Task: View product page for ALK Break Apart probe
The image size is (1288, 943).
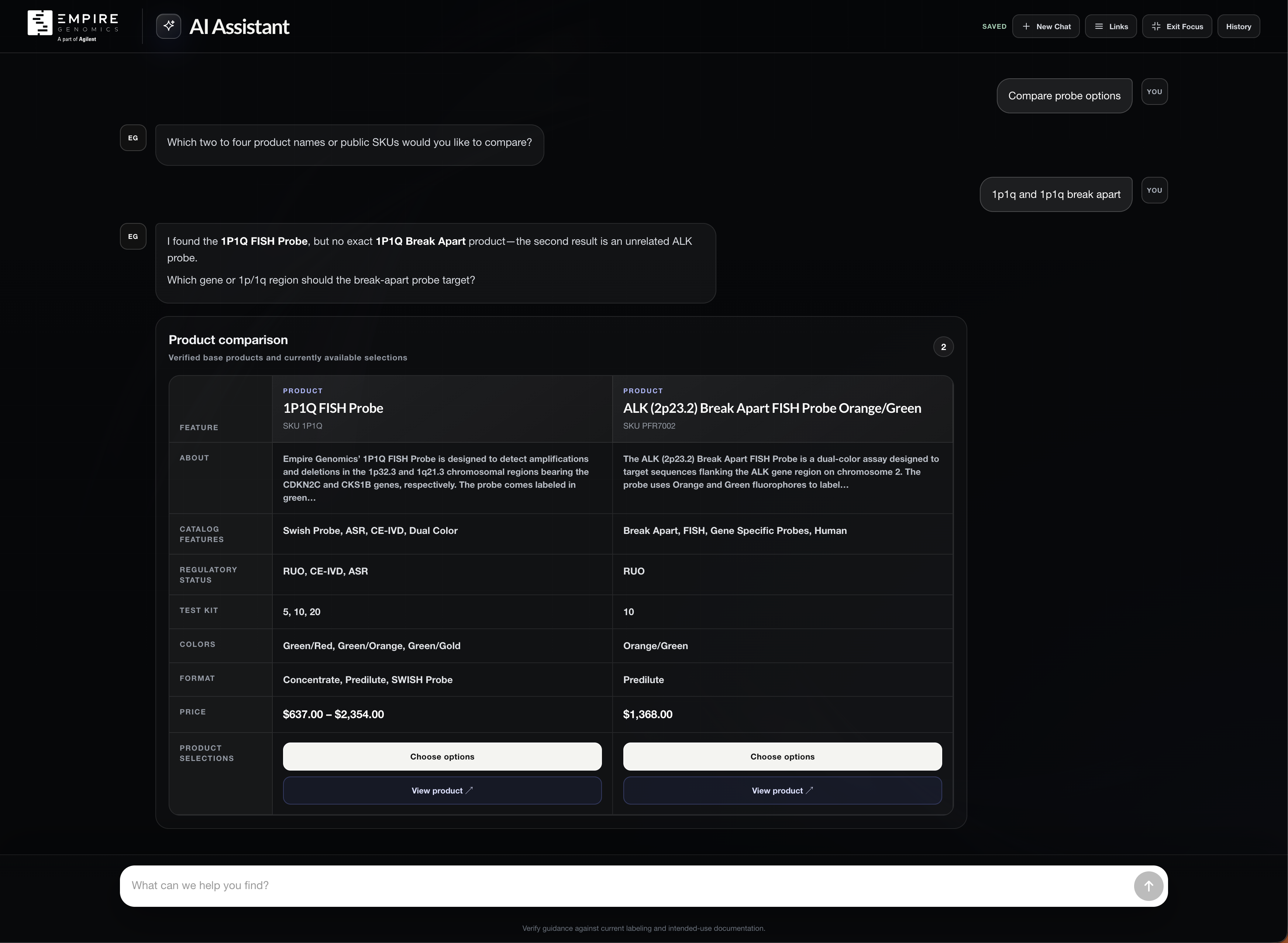Action: point(783,791)
